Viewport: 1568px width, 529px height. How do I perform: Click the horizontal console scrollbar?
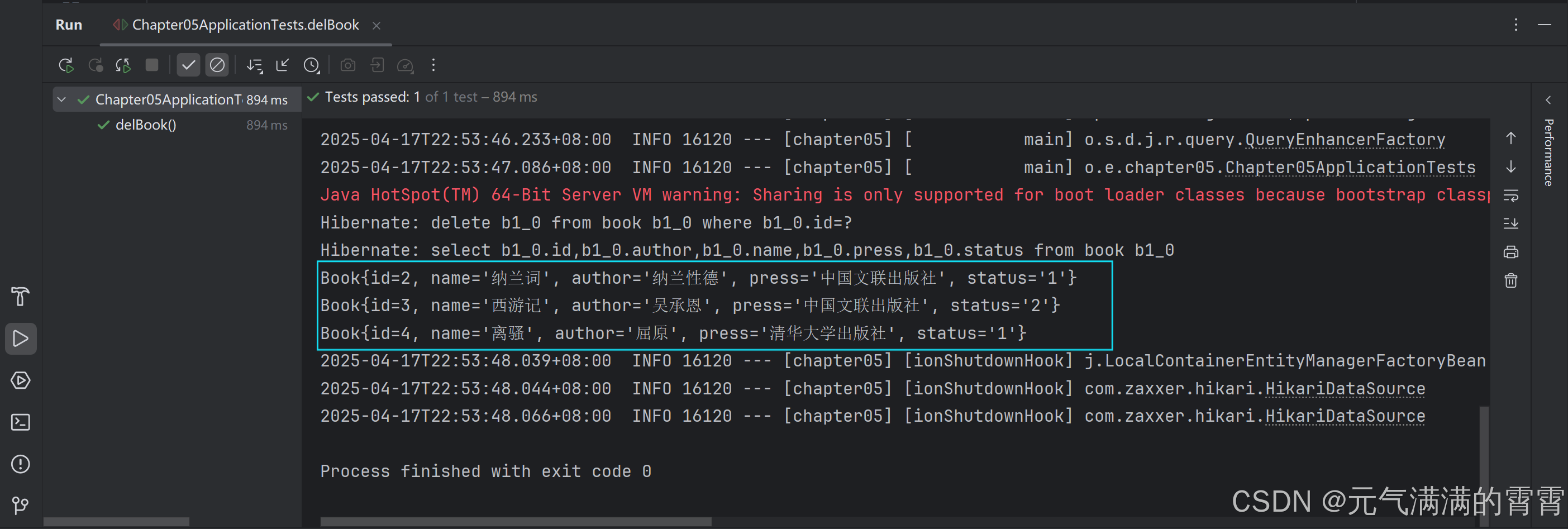pyautogui.click(x=517, y=522)
